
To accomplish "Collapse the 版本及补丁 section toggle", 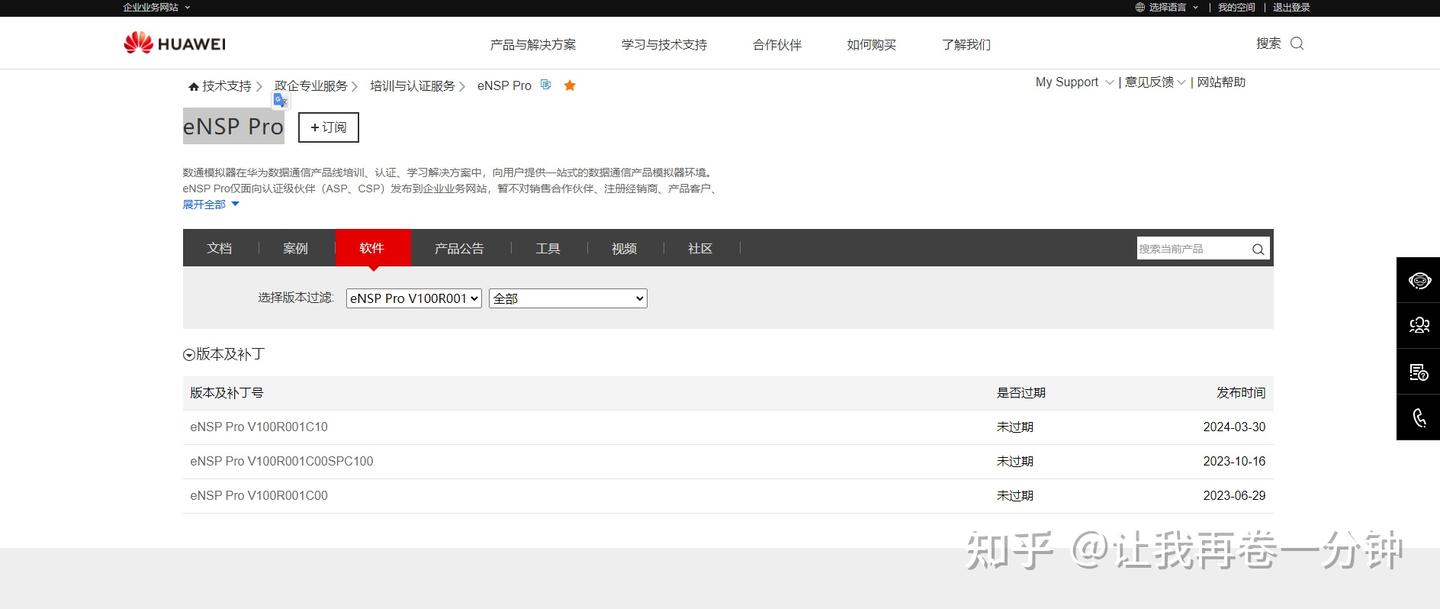I will coord(189,354).
